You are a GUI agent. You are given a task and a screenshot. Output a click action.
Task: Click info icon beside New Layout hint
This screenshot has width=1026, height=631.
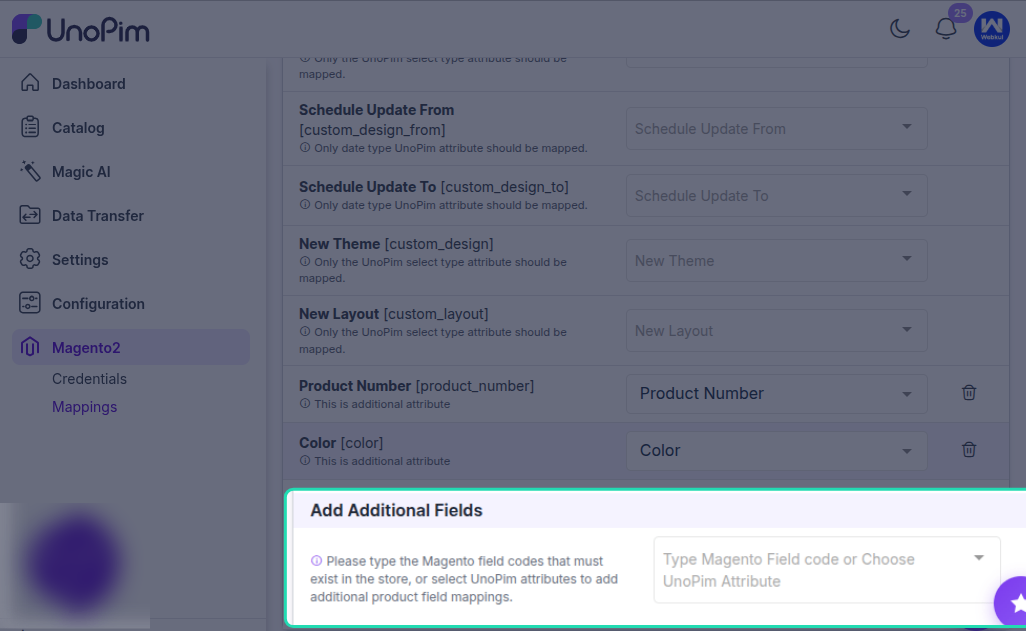[305, 332]
